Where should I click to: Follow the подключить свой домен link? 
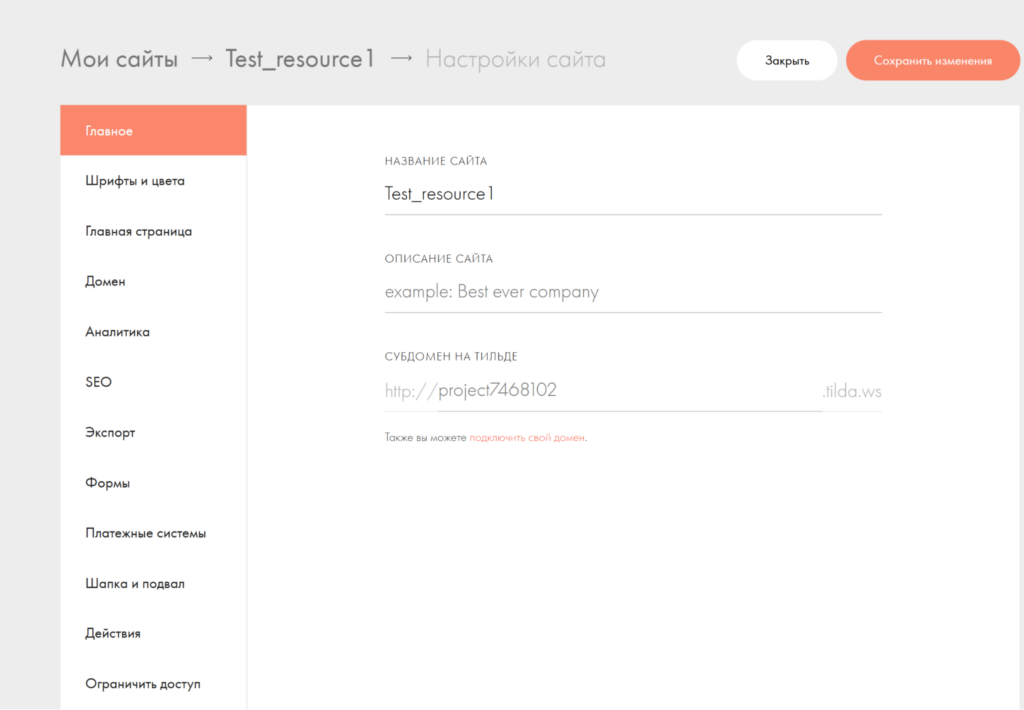526,438
